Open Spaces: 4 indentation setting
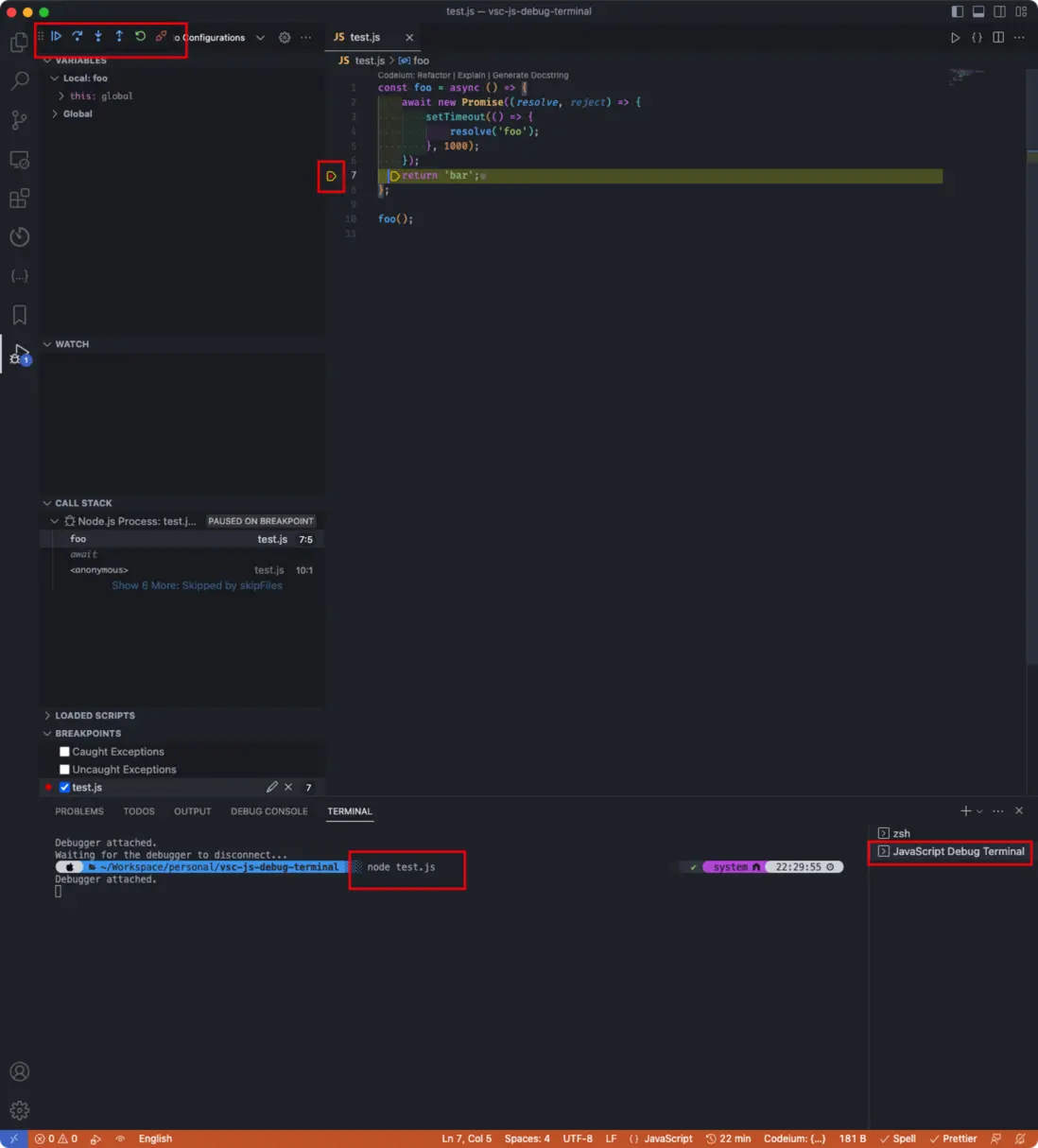Screen dimensions: 1038x1148 tap(527, 1139)
